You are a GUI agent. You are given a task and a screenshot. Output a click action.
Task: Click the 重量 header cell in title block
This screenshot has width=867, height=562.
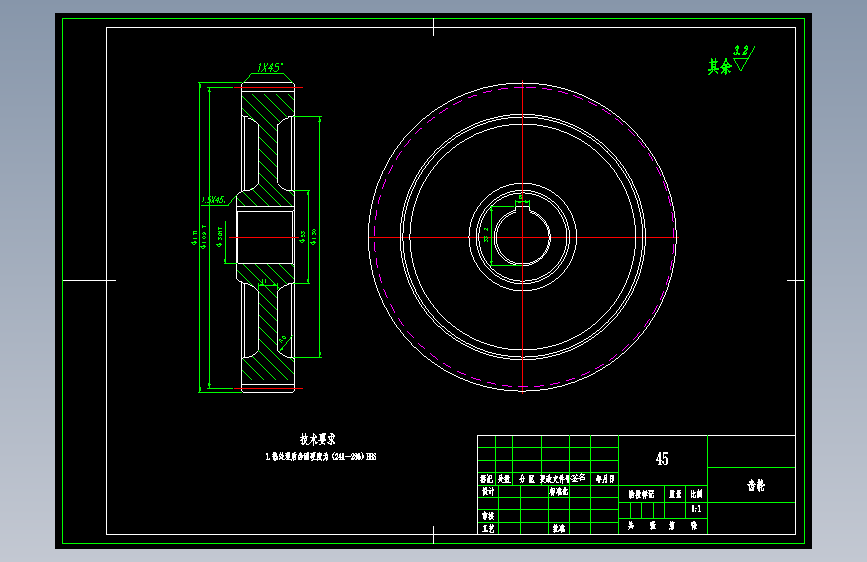(675, 494)
